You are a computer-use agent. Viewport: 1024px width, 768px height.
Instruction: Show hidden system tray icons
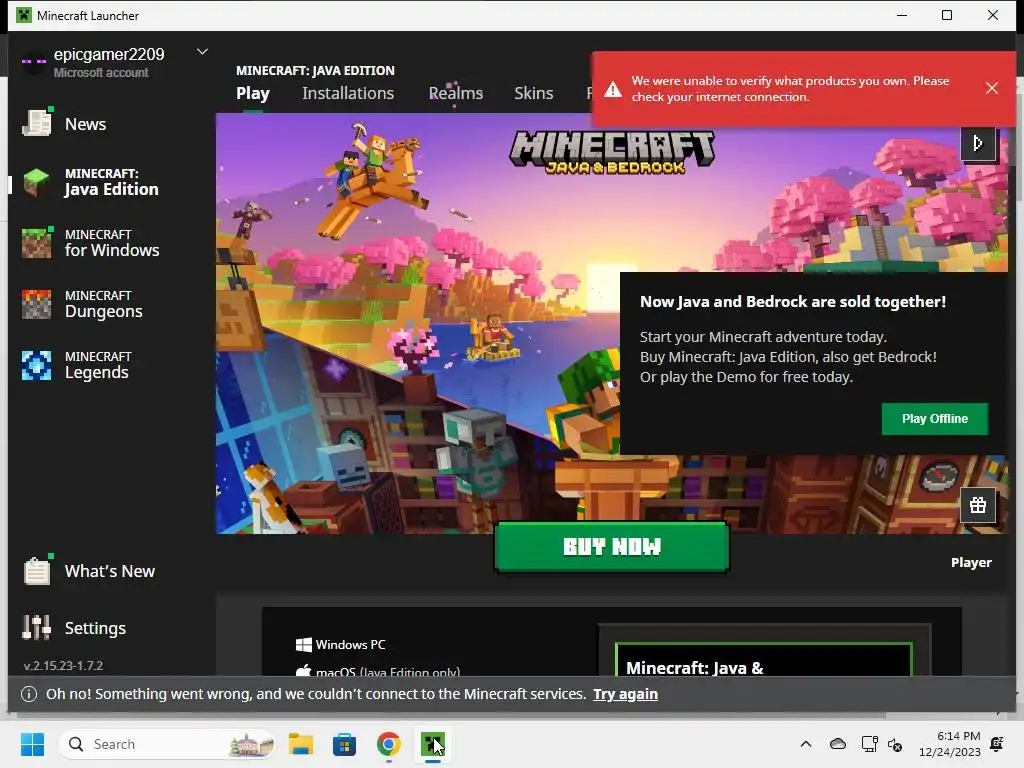pos(806,744)
